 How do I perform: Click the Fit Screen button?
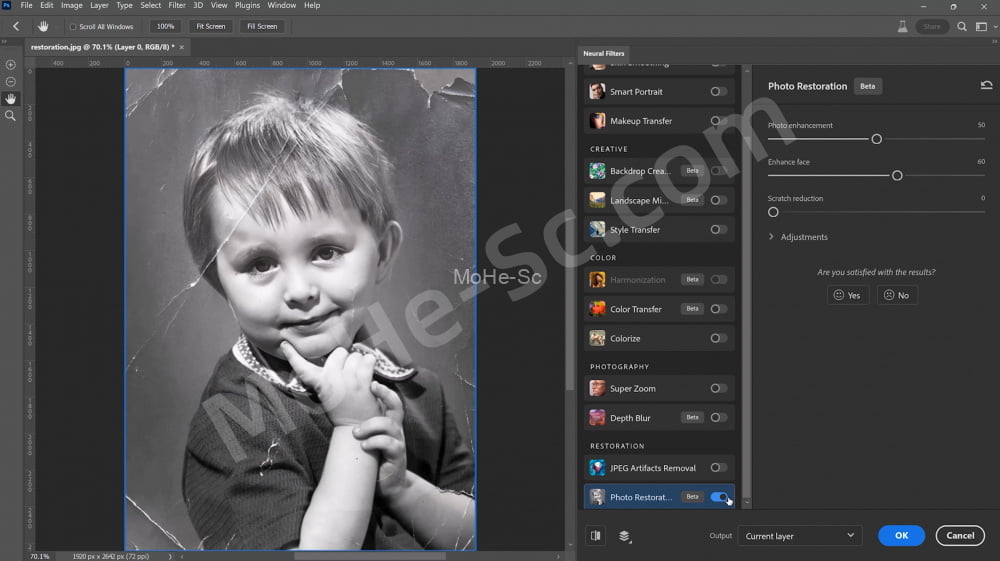tap(210, 26)
